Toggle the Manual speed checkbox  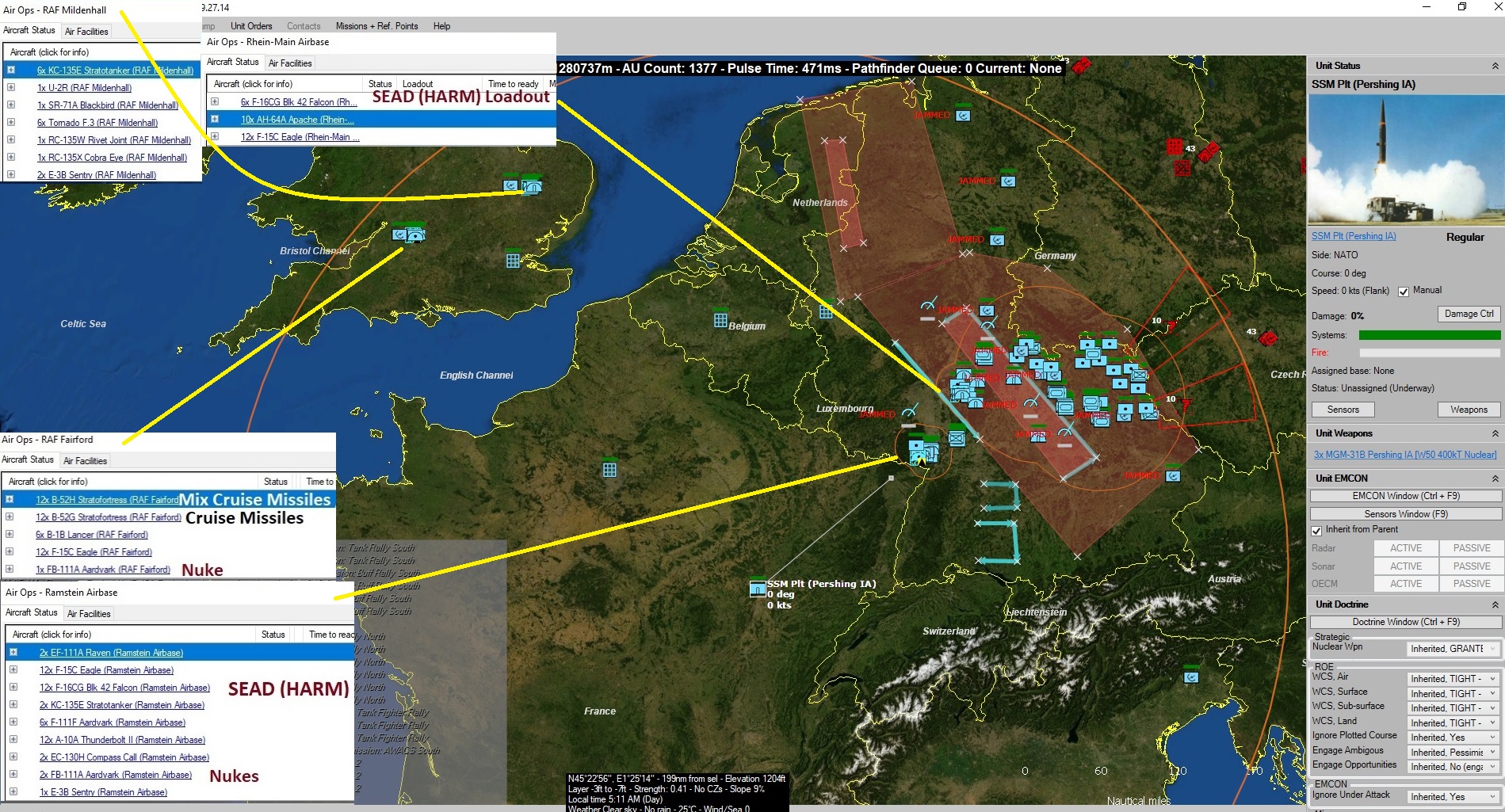click(1404, 292)
